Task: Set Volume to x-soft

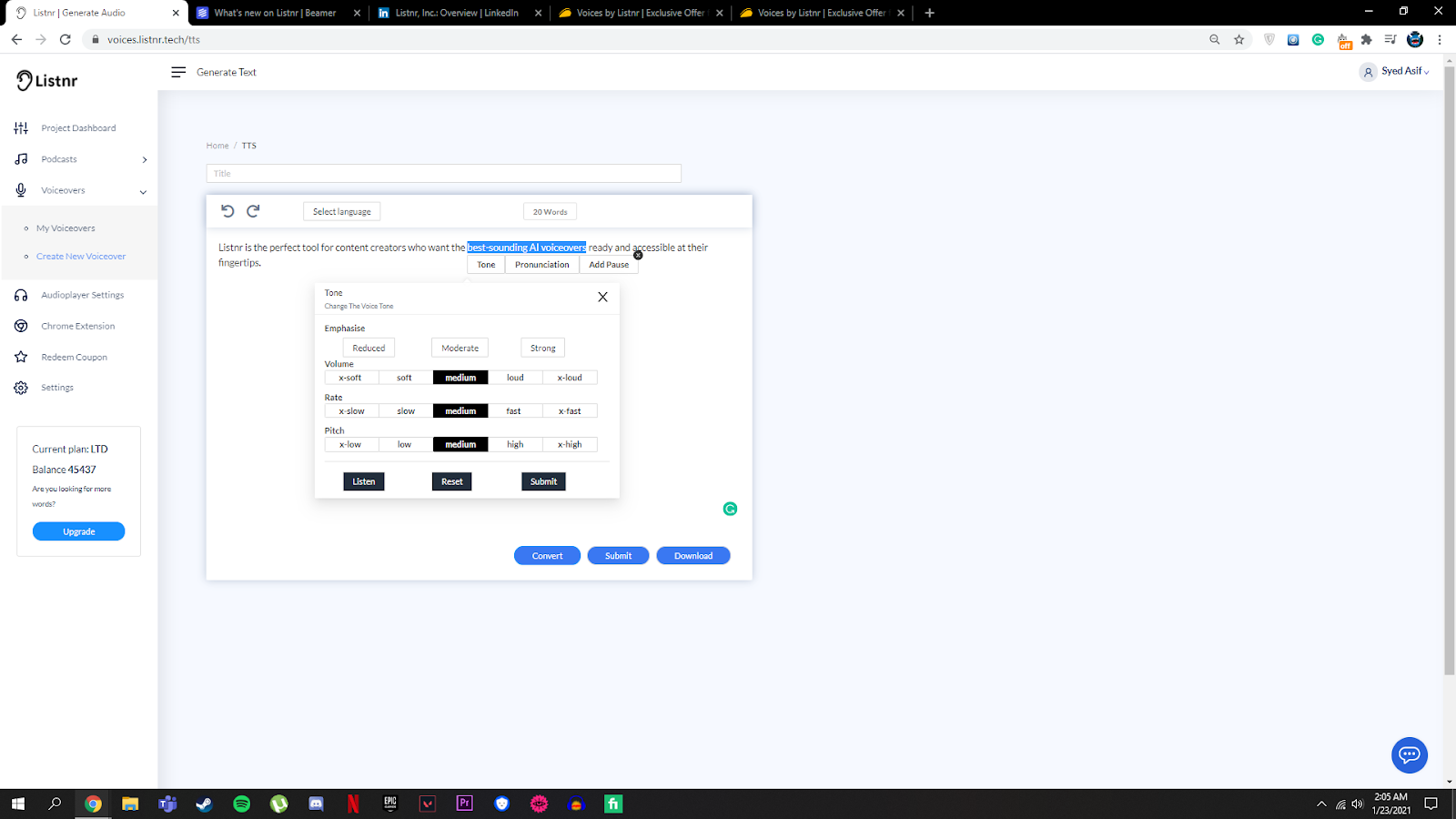Action: pyautogui.click(x=351, y=378)
